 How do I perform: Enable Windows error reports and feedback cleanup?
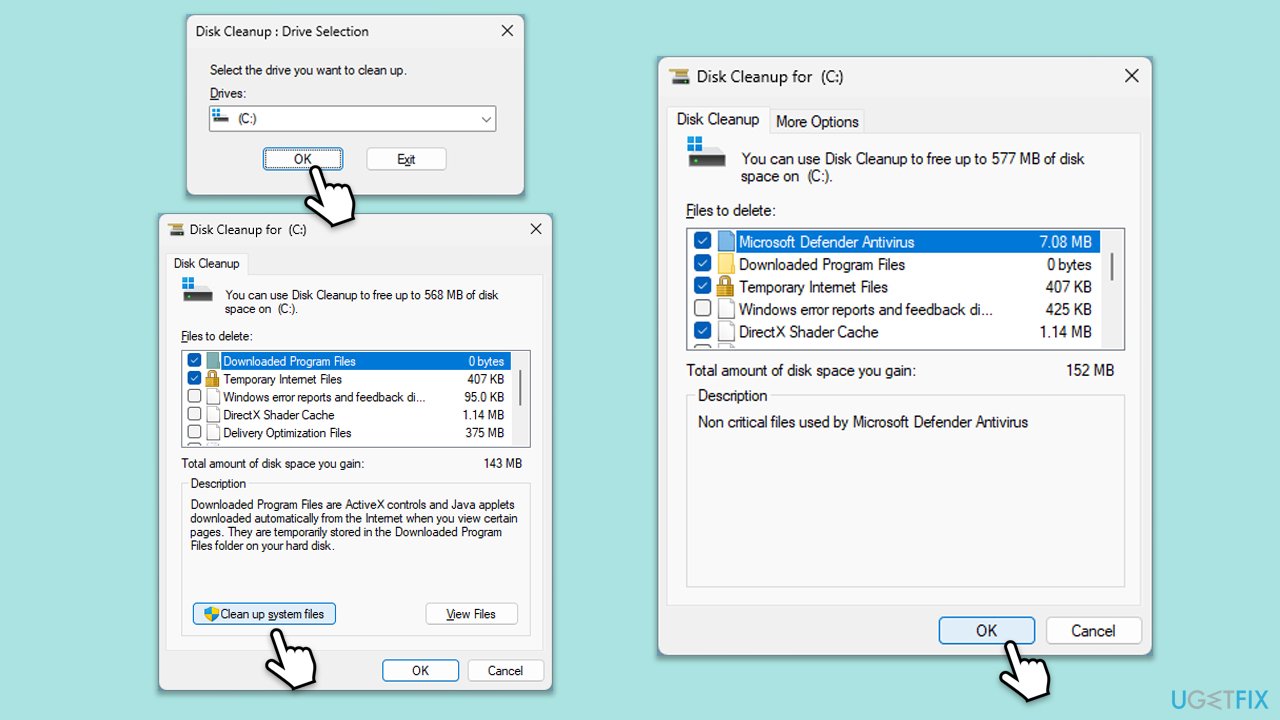(x=702, y=308)
